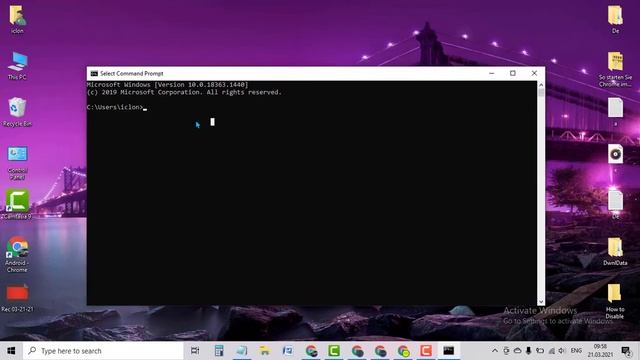Show hidden system tray icons
Image resolution: width=640 pixels, height=360 pixels.
[495, 351]
